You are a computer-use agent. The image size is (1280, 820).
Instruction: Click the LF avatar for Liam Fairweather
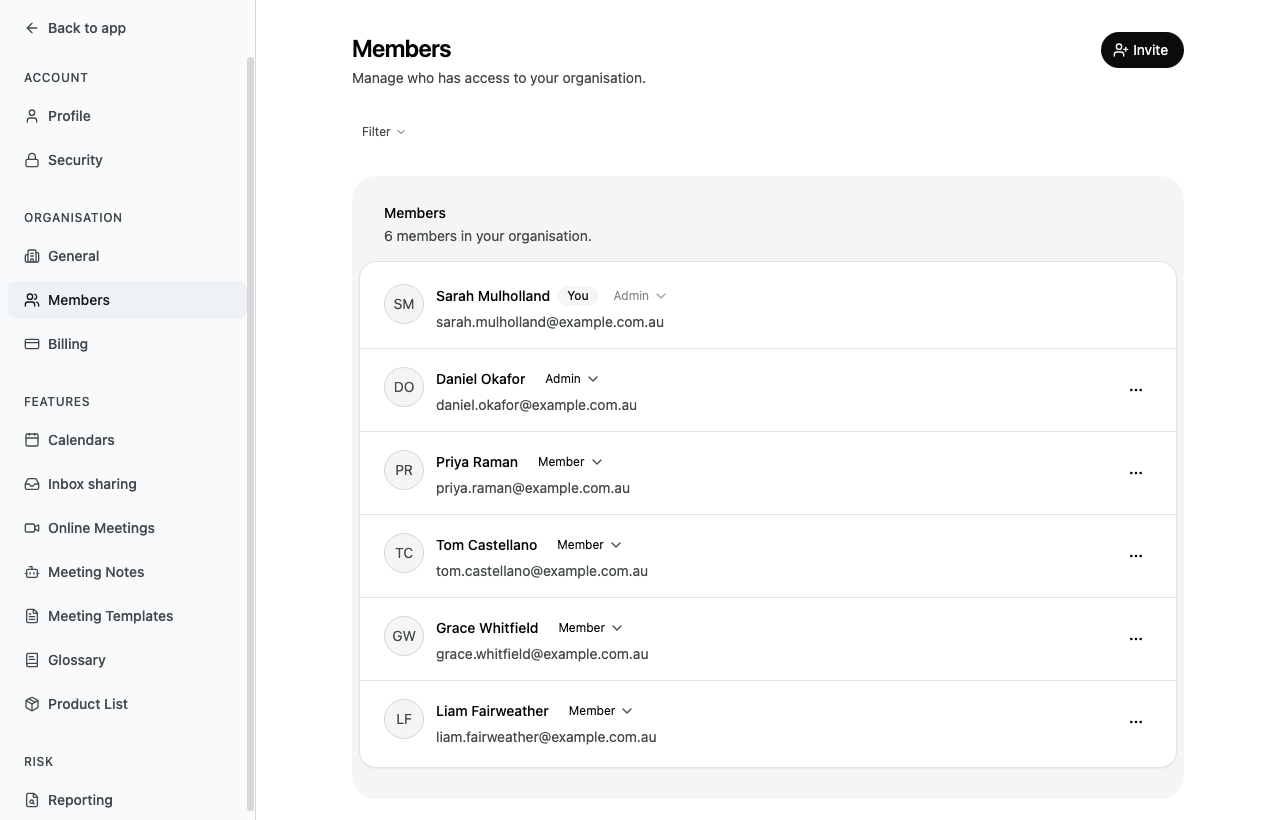(x=404, y=719)
